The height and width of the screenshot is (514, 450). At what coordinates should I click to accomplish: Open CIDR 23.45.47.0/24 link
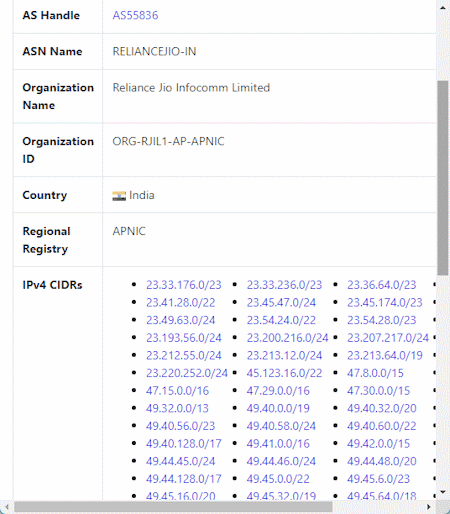click(x=281, y=303)
